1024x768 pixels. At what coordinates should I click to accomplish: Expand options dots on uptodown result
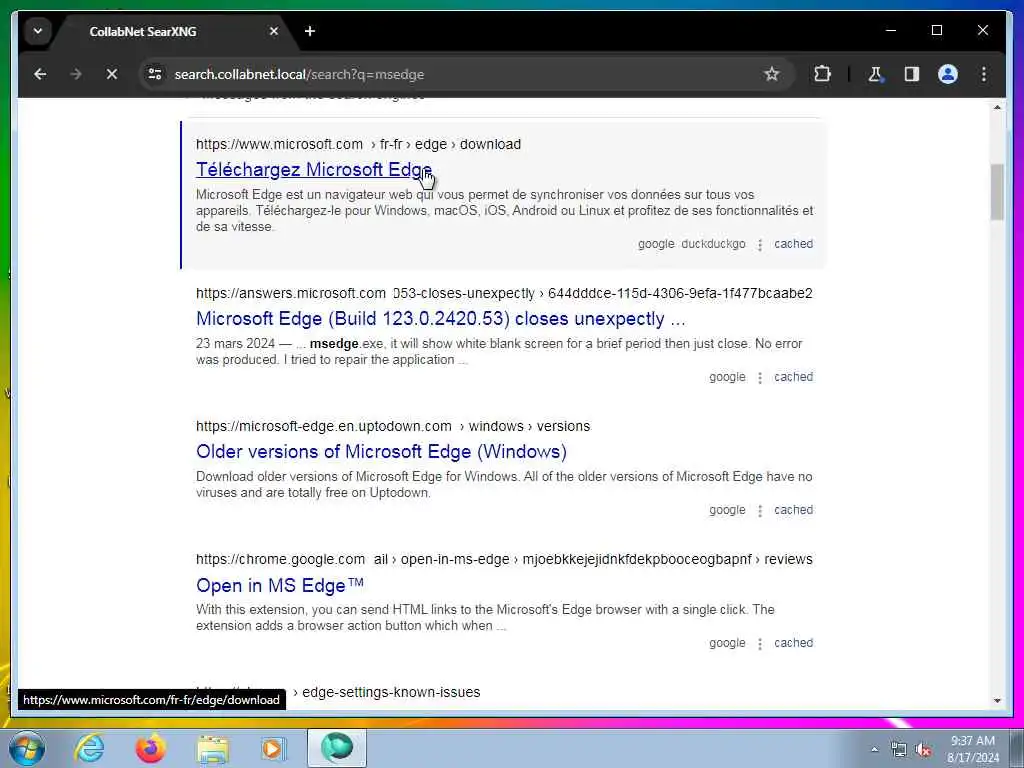click(x=760, y=511)
